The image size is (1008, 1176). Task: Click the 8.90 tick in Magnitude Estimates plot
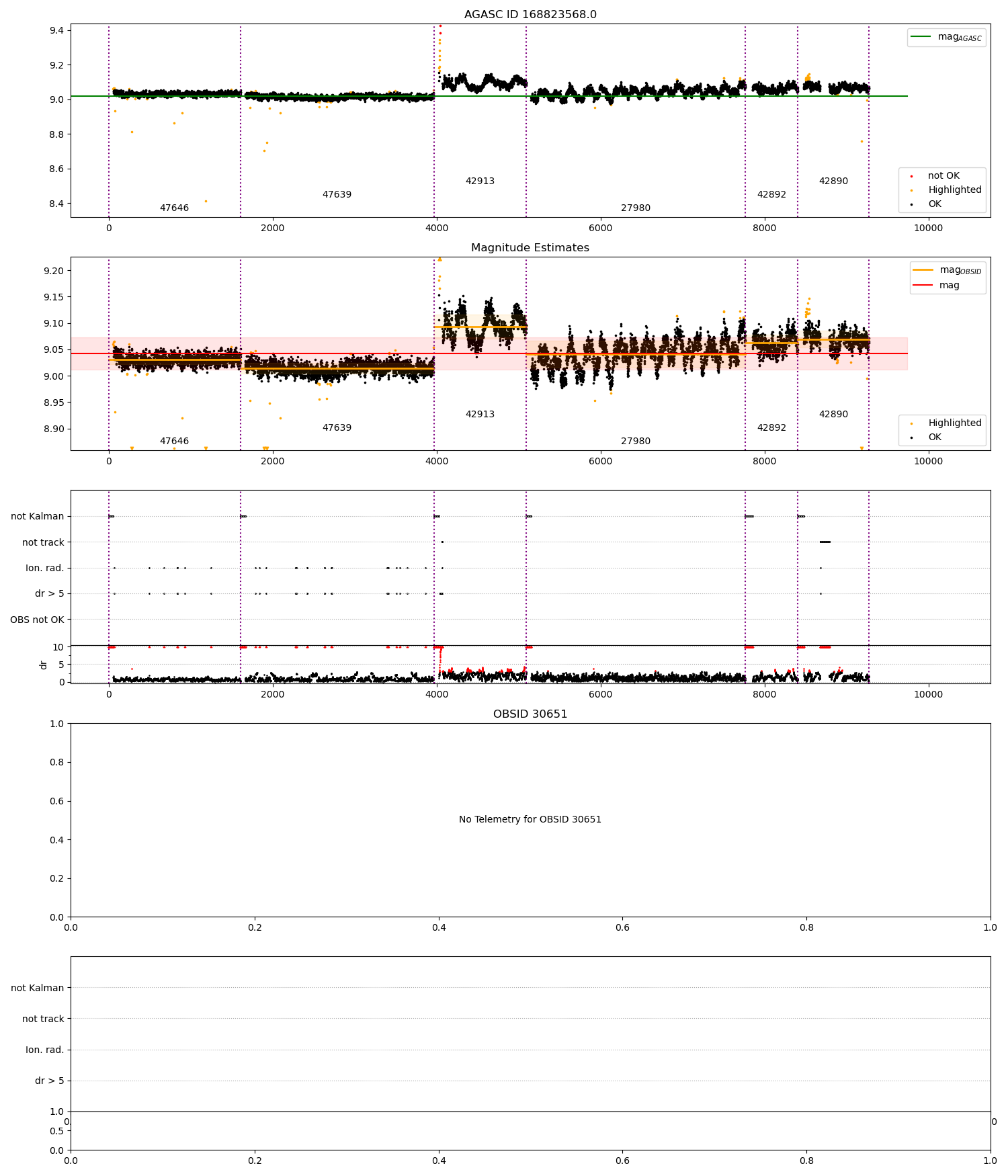[54, 429]
